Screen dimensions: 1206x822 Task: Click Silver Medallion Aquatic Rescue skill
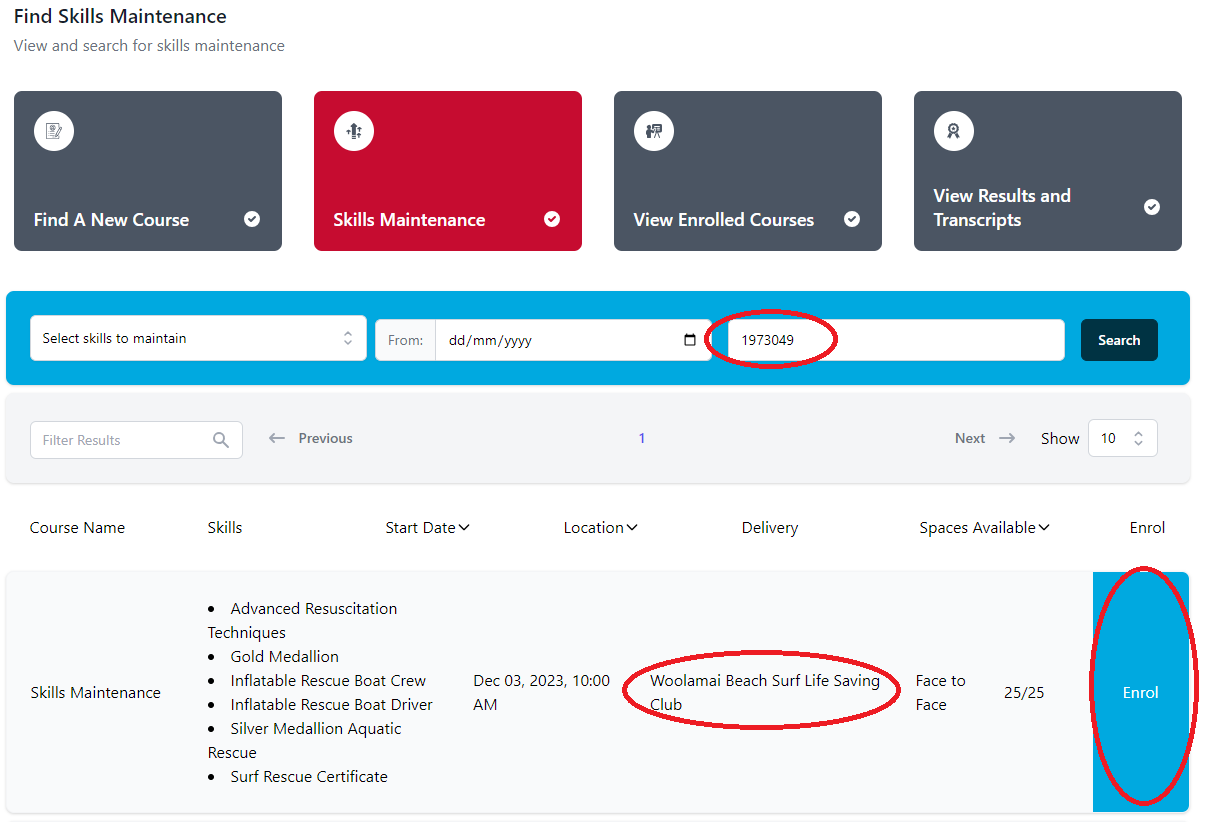tap(304, 740)
